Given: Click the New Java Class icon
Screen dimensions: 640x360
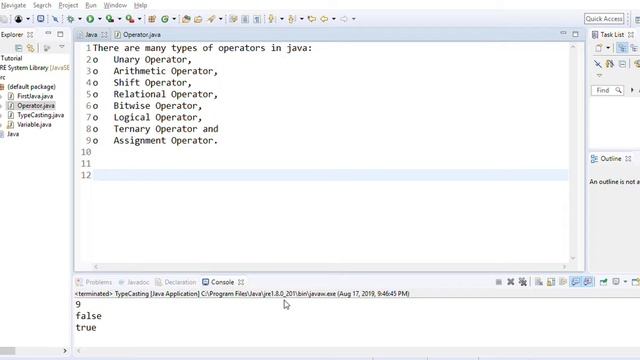Looking at the screenshot, I should pyautogui.click(x=165, y=19).
